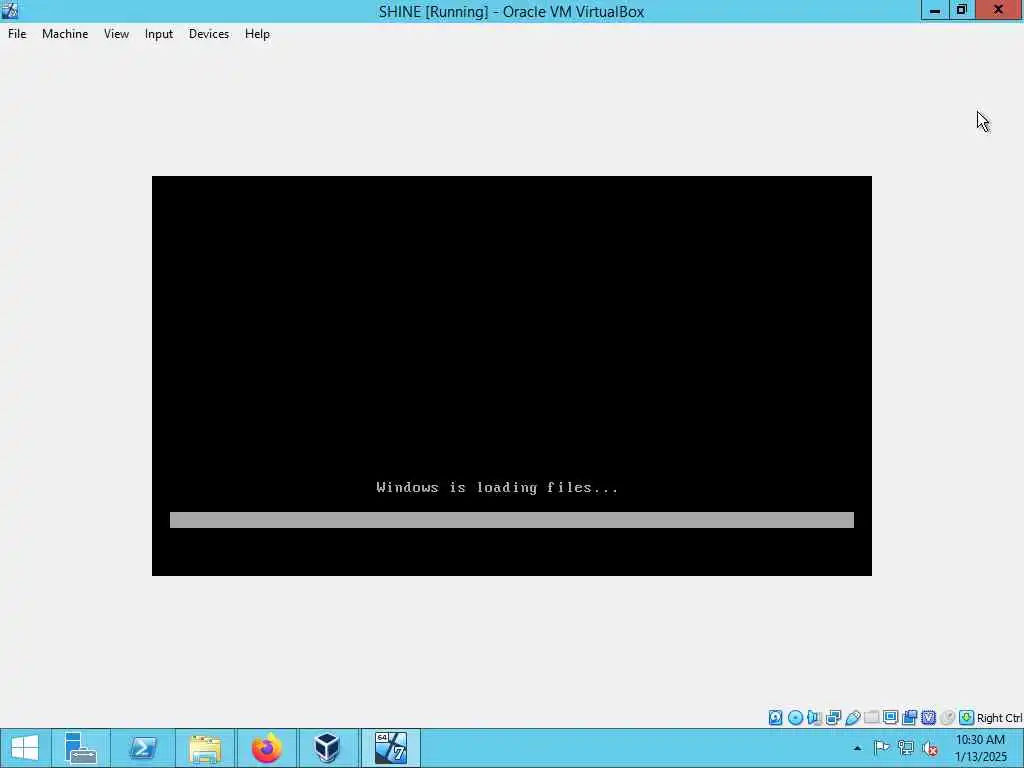This screenshot has height=768, width=1024.
Task: Open the Input menu
Action: pyautogui.click(x=159, y=34)
